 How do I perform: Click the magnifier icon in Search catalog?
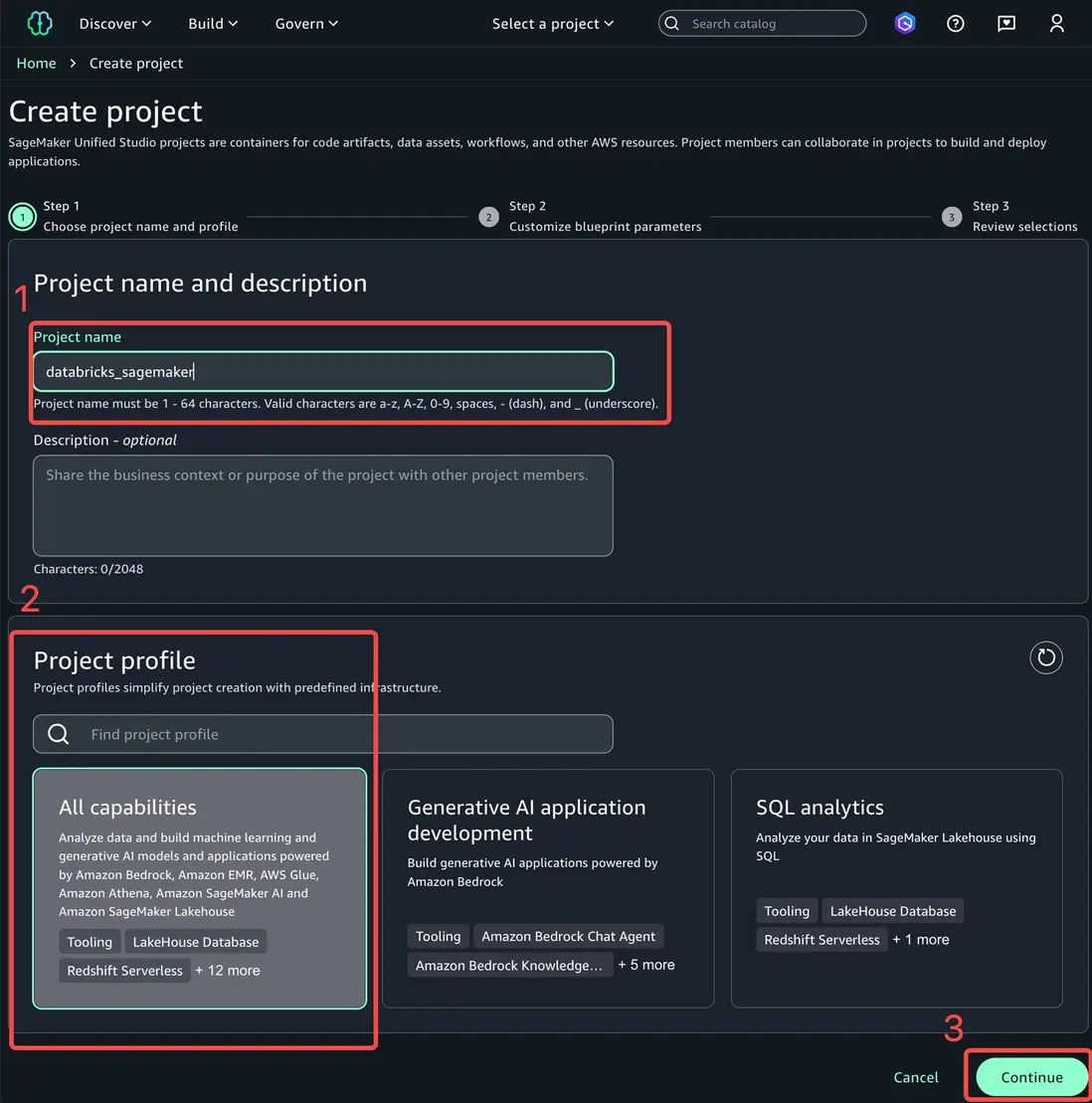[x=672, y=23]
